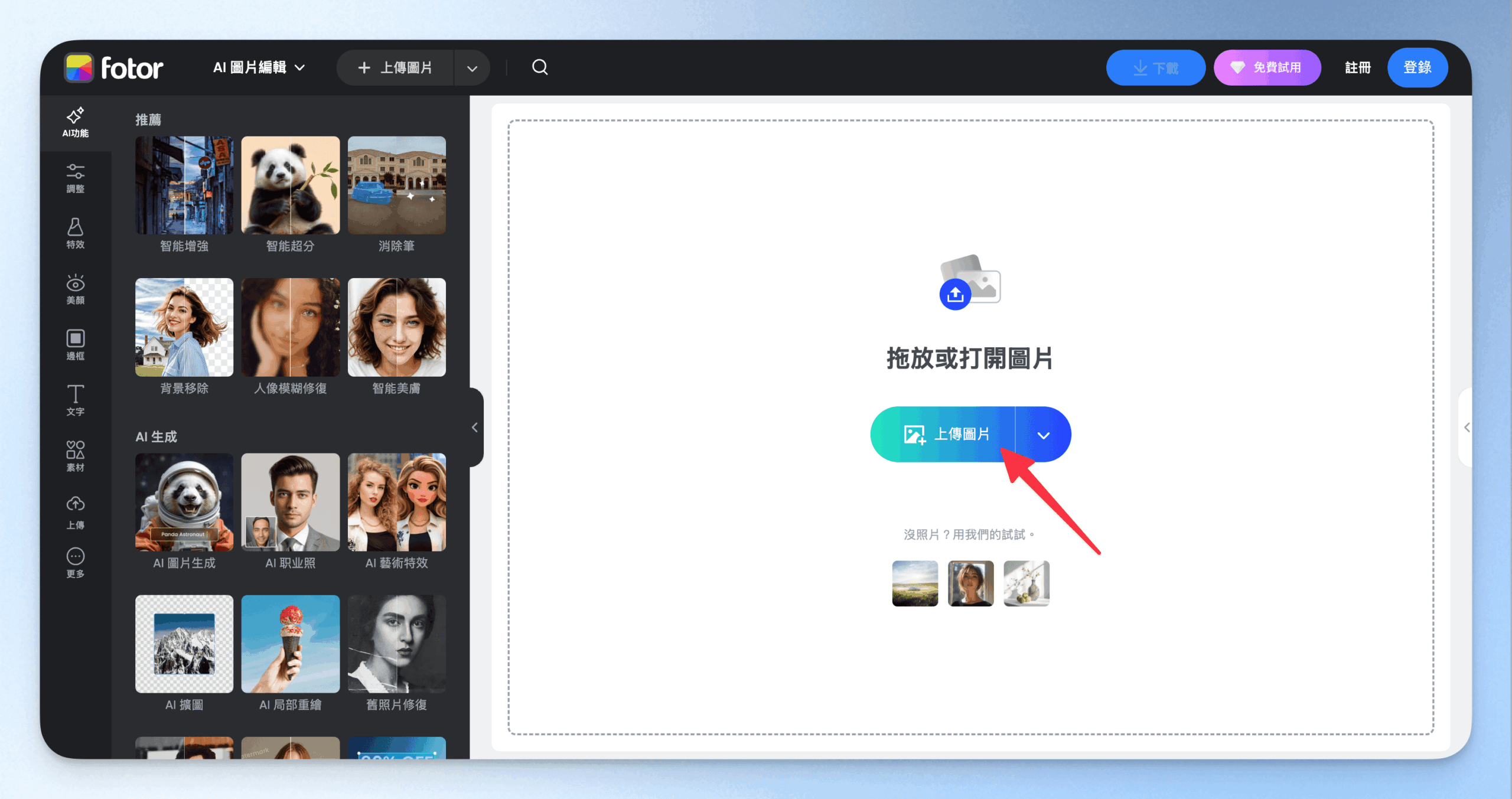Open the 素材 elements panel

[x=76, y=456]
